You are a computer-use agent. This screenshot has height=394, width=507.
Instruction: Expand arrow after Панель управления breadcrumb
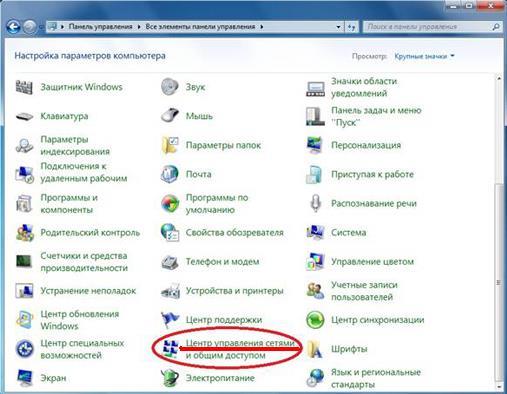click(139, 27)
